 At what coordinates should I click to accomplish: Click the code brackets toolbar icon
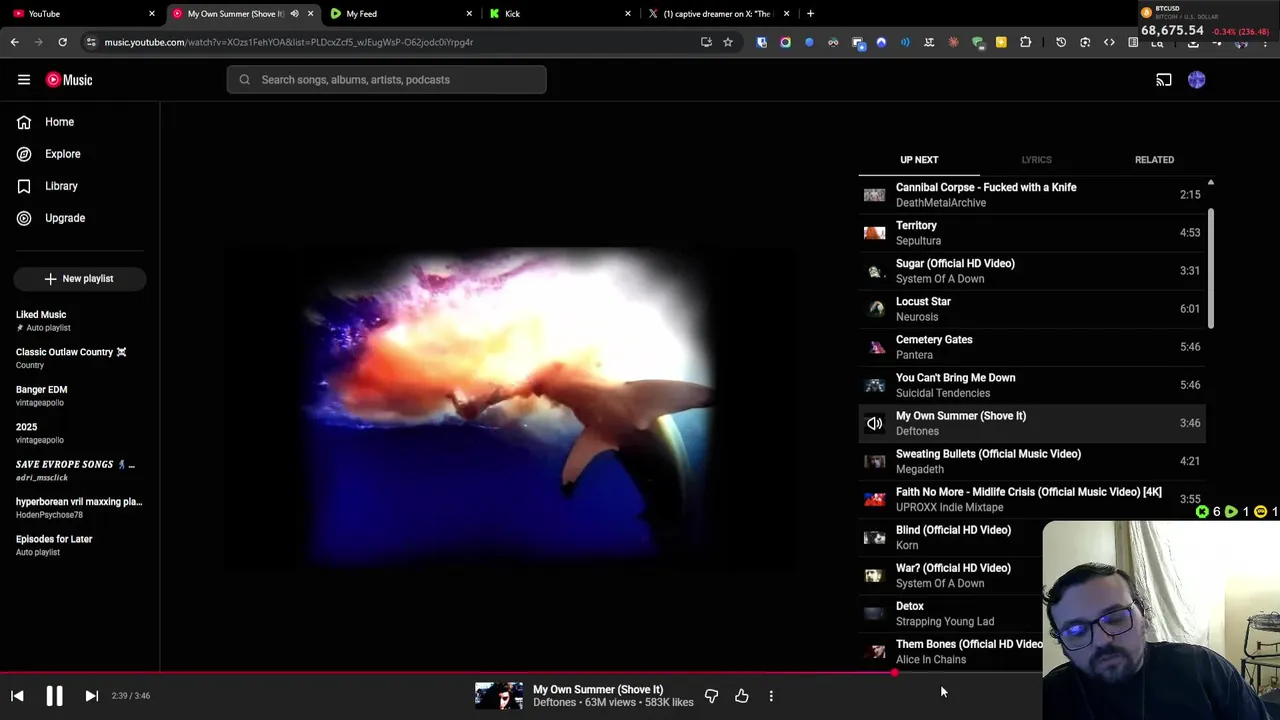click(1109, 42)
